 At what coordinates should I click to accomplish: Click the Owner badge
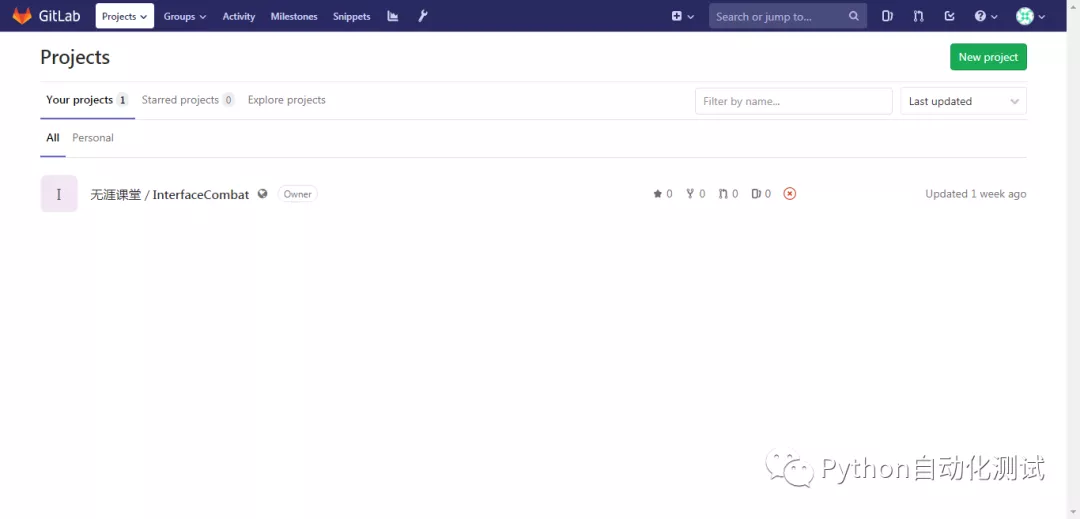pyautogui.click(x=298, y=194)
